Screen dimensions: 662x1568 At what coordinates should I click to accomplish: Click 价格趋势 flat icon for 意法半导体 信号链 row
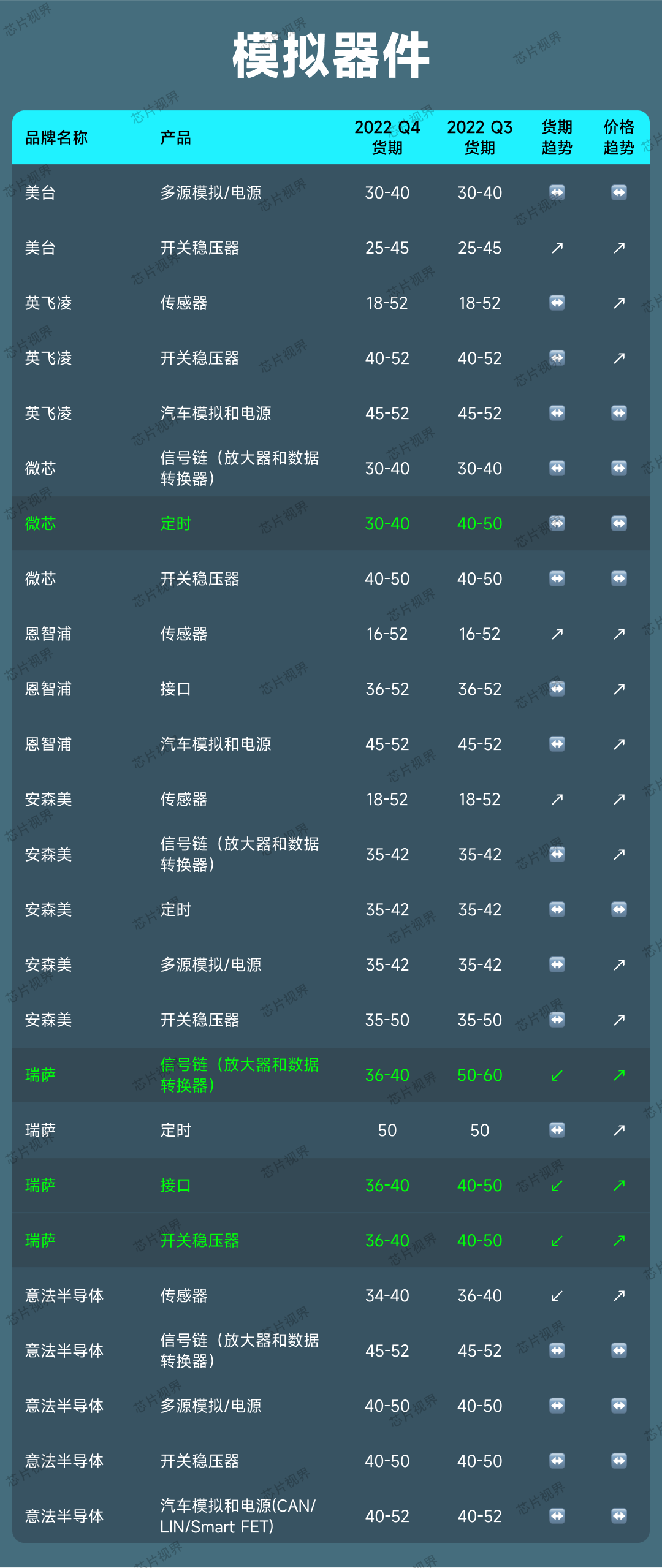pyautogui.click(x=619, y=1350)
